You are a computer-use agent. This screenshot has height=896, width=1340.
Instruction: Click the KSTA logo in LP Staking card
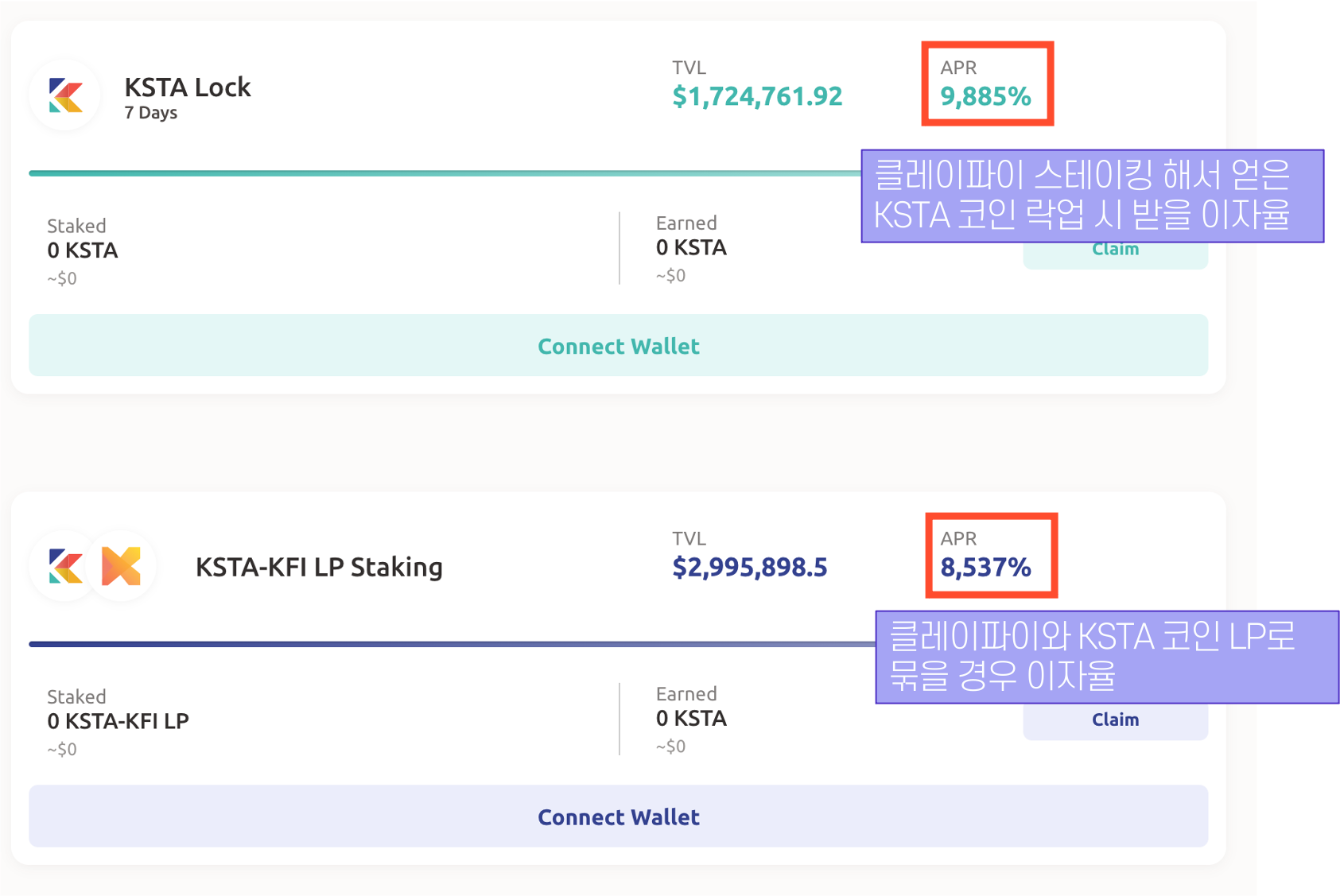(65, 566)
